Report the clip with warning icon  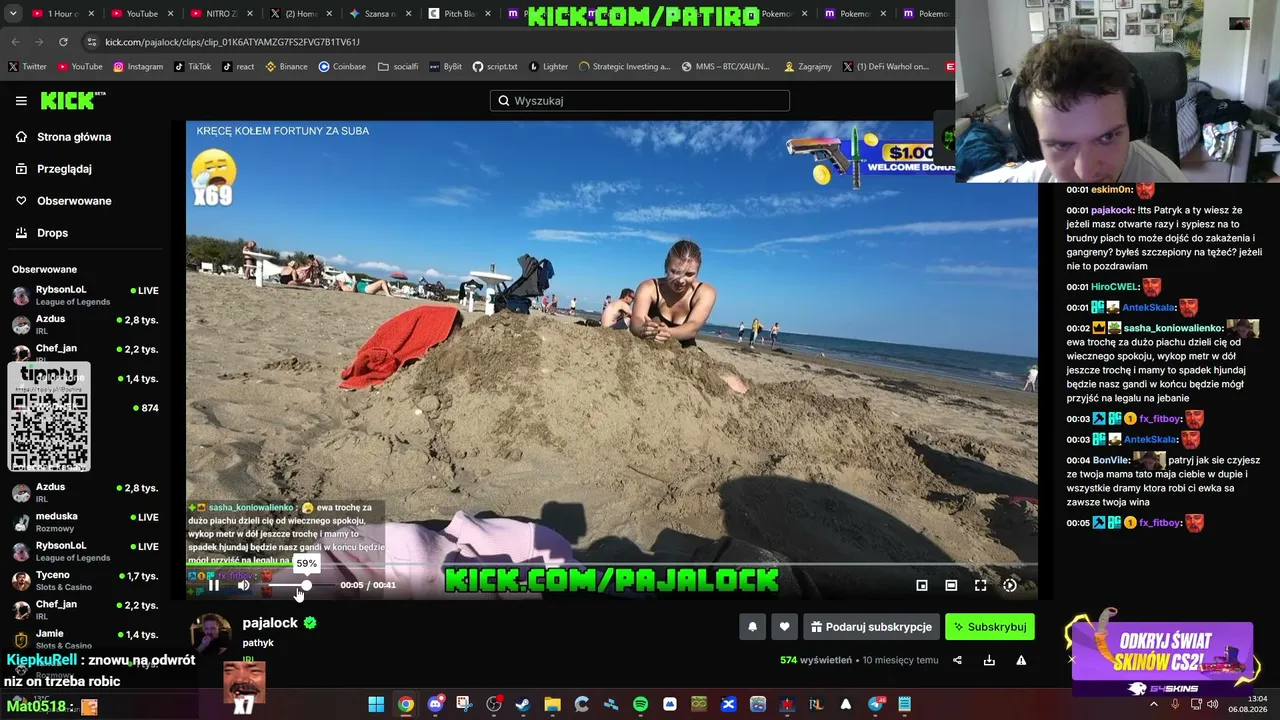1021,660
